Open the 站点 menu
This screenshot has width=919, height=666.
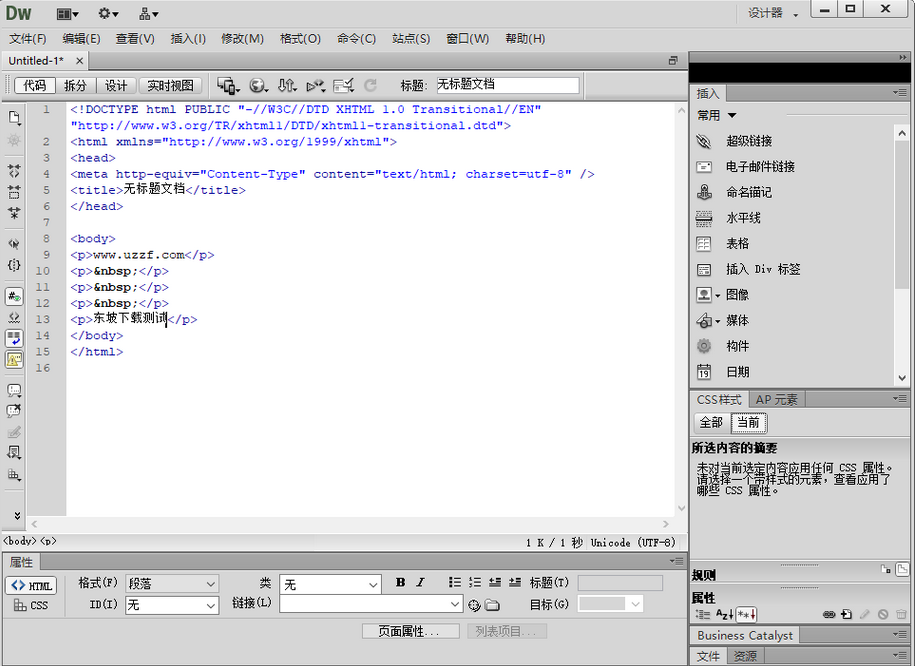(x=411, y=39)
